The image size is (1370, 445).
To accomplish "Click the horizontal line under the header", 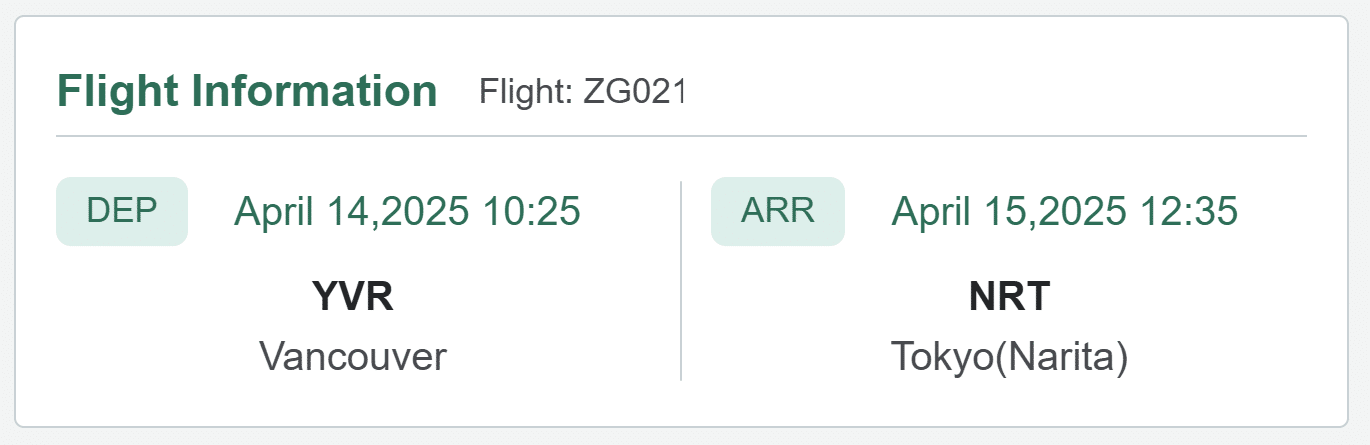I will click(x=681, y=135).
